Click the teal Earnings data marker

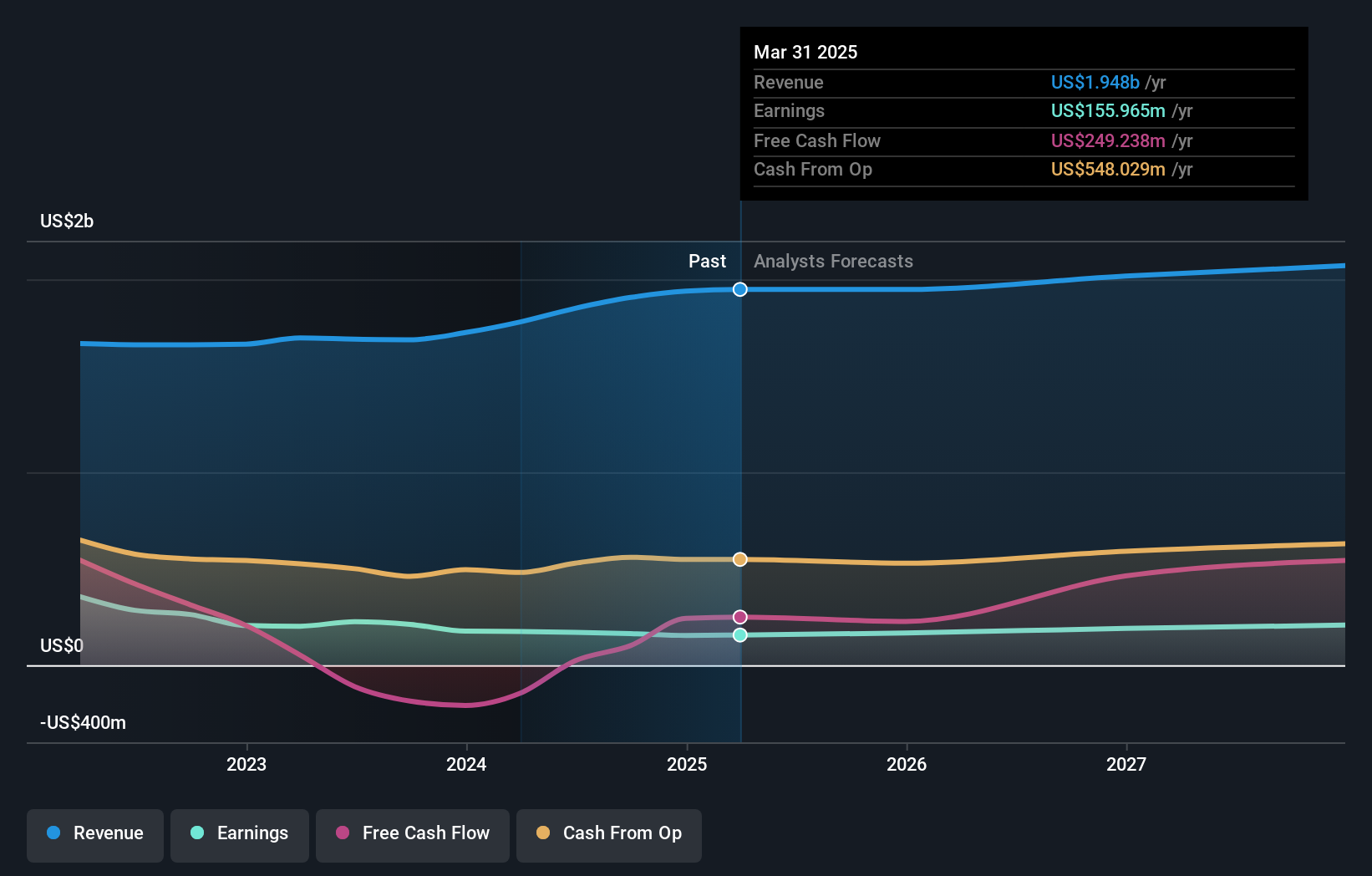coord(740,635)
